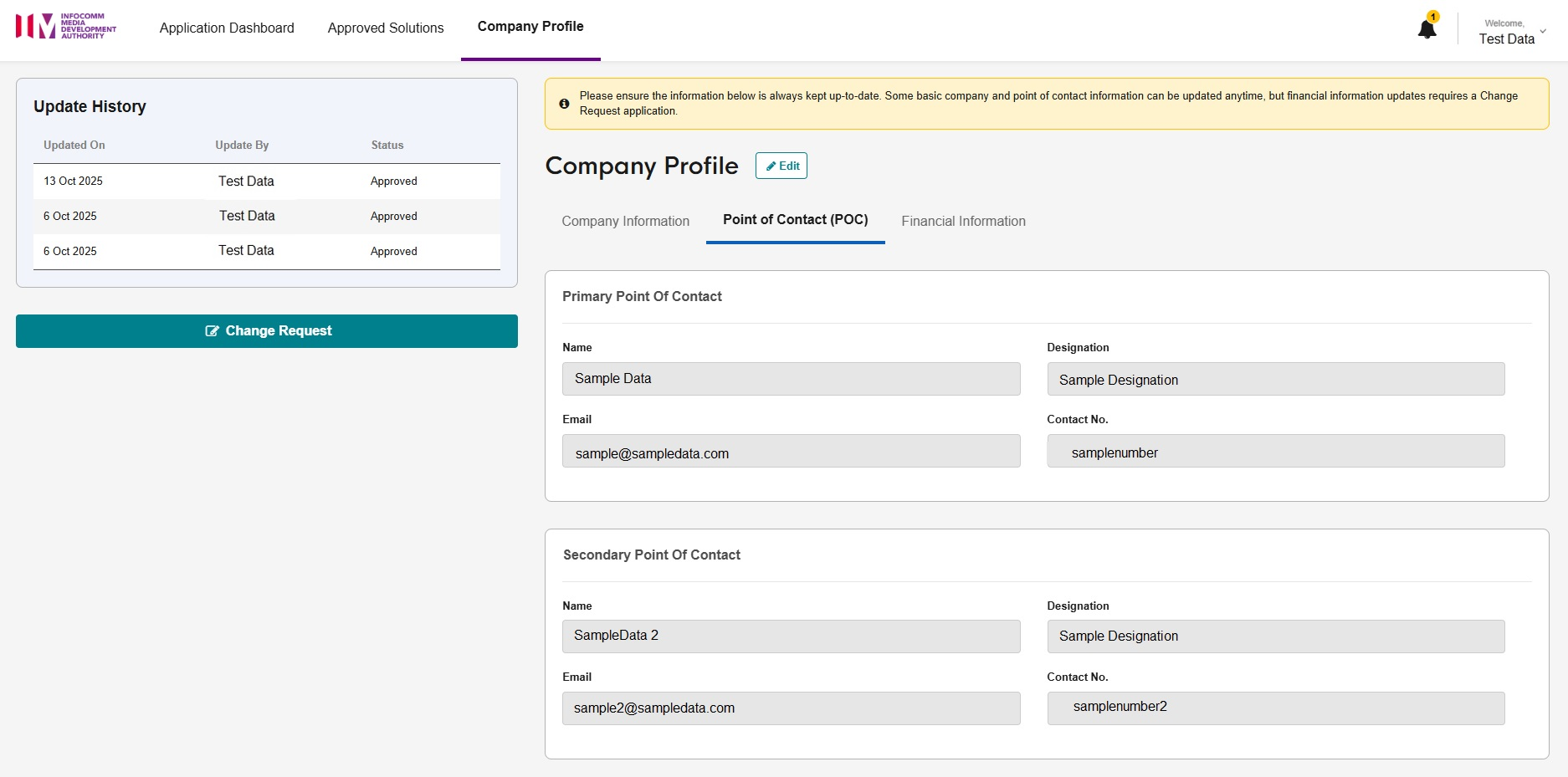
Task: Click the secondary contact Email field
Action: click(791, 708)
